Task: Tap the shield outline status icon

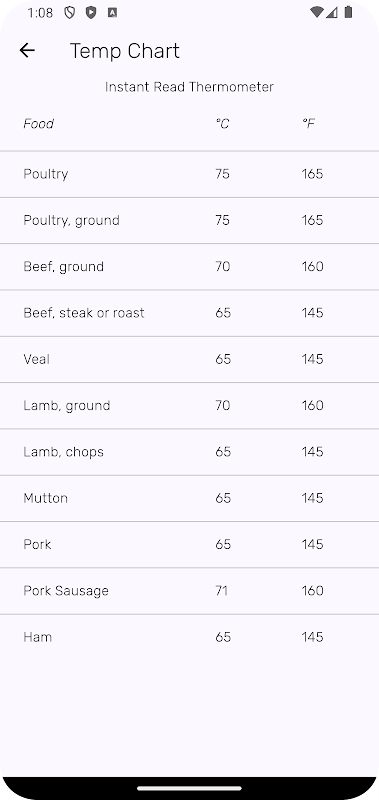Action: click(x=69, y=13)
